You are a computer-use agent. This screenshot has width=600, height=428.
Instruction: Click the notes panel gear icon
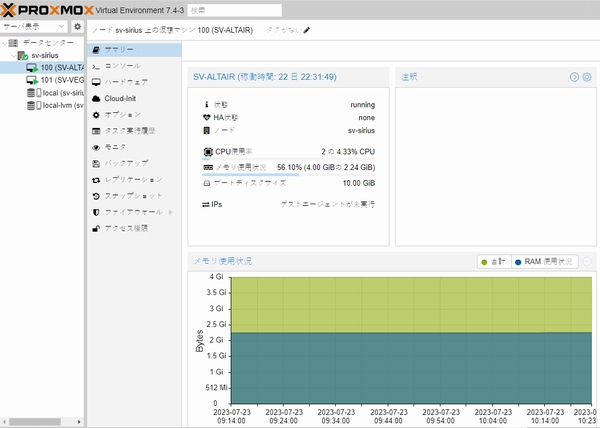pyautogui.click(x=587, y=77)
